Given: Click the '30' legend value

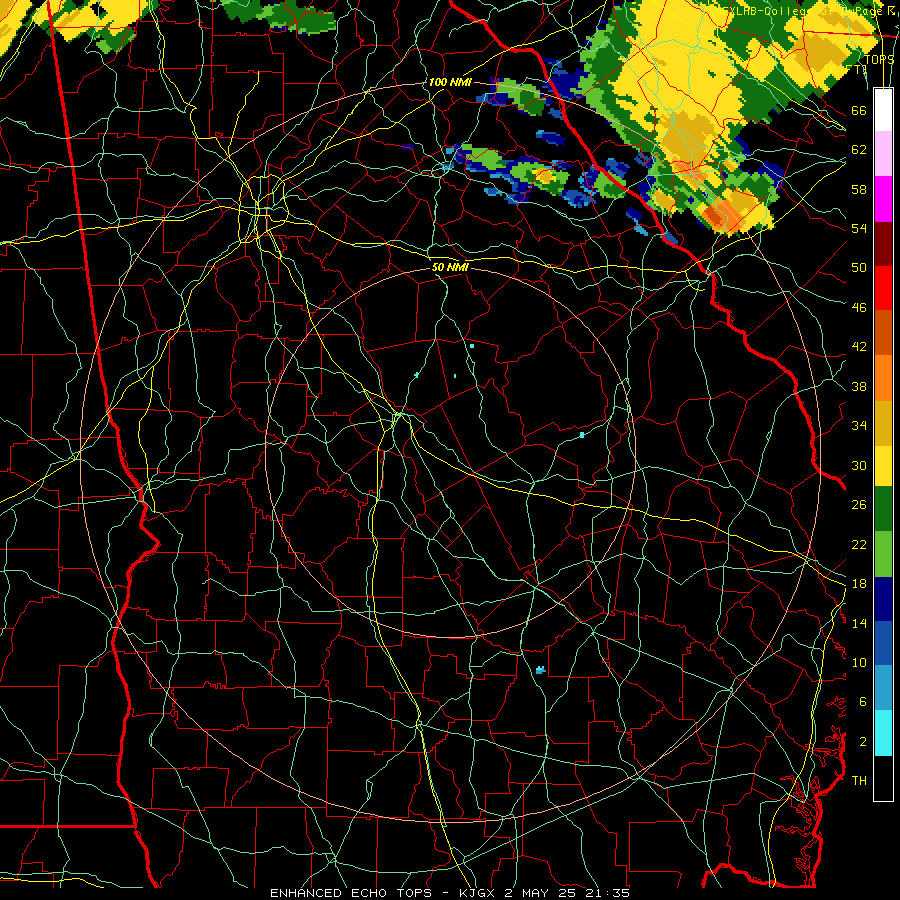Looking at the screenshot, I should [x=859, y=465].
